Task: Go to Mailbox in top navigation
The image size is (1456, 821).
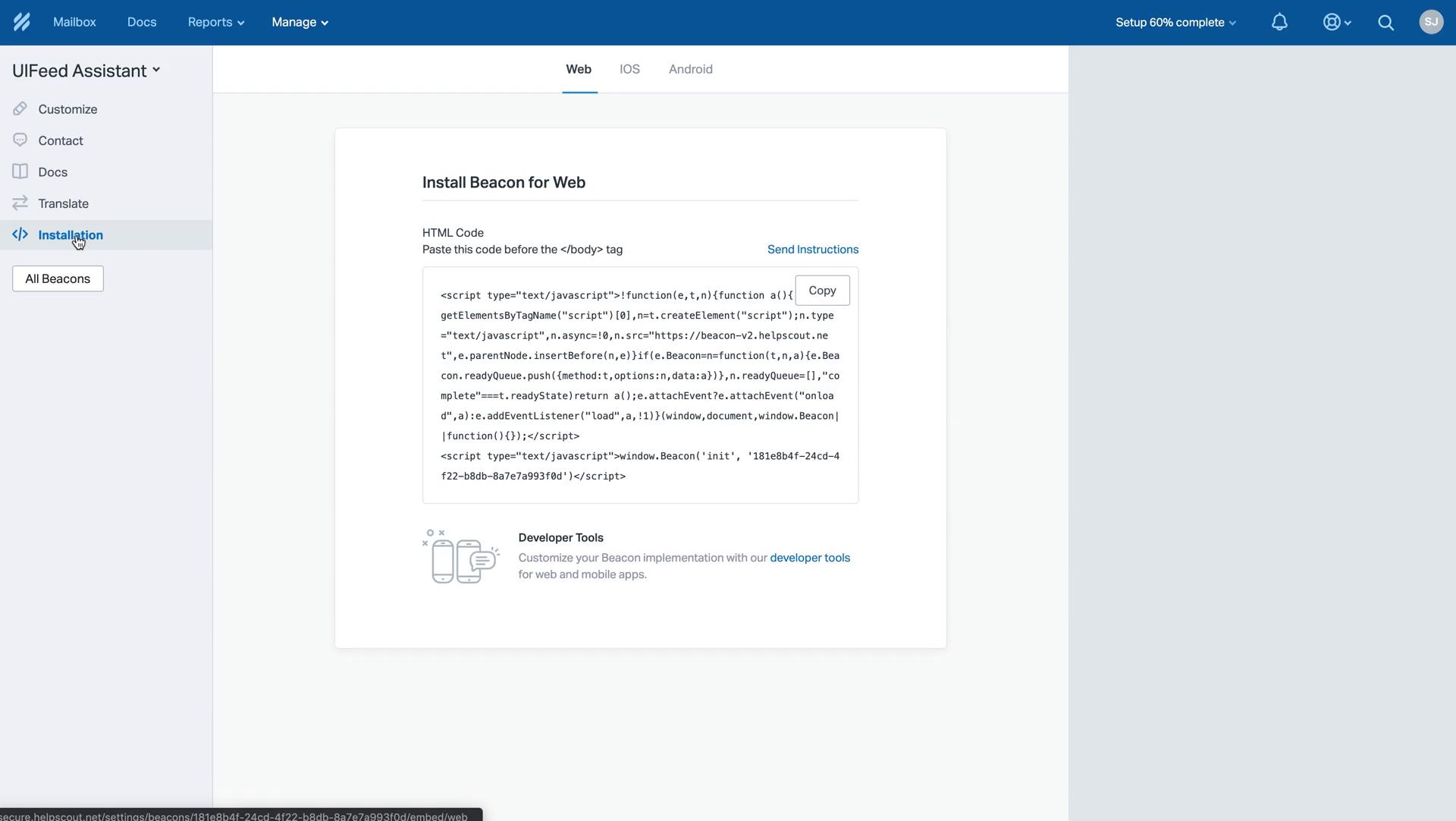Action: [x=74, y=22]
